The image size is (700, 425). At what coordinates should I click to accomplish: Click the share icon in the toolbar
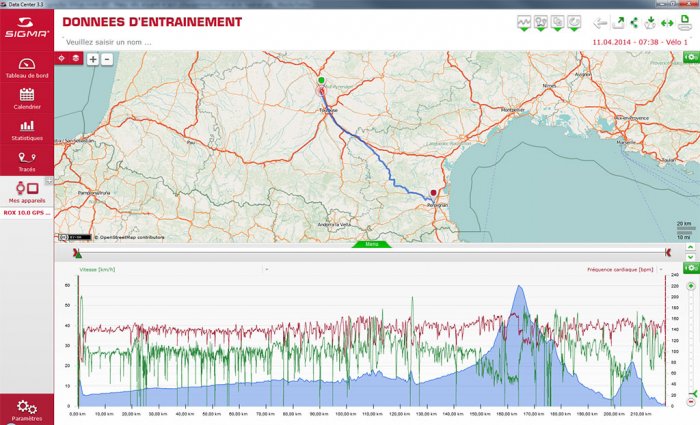634,22
